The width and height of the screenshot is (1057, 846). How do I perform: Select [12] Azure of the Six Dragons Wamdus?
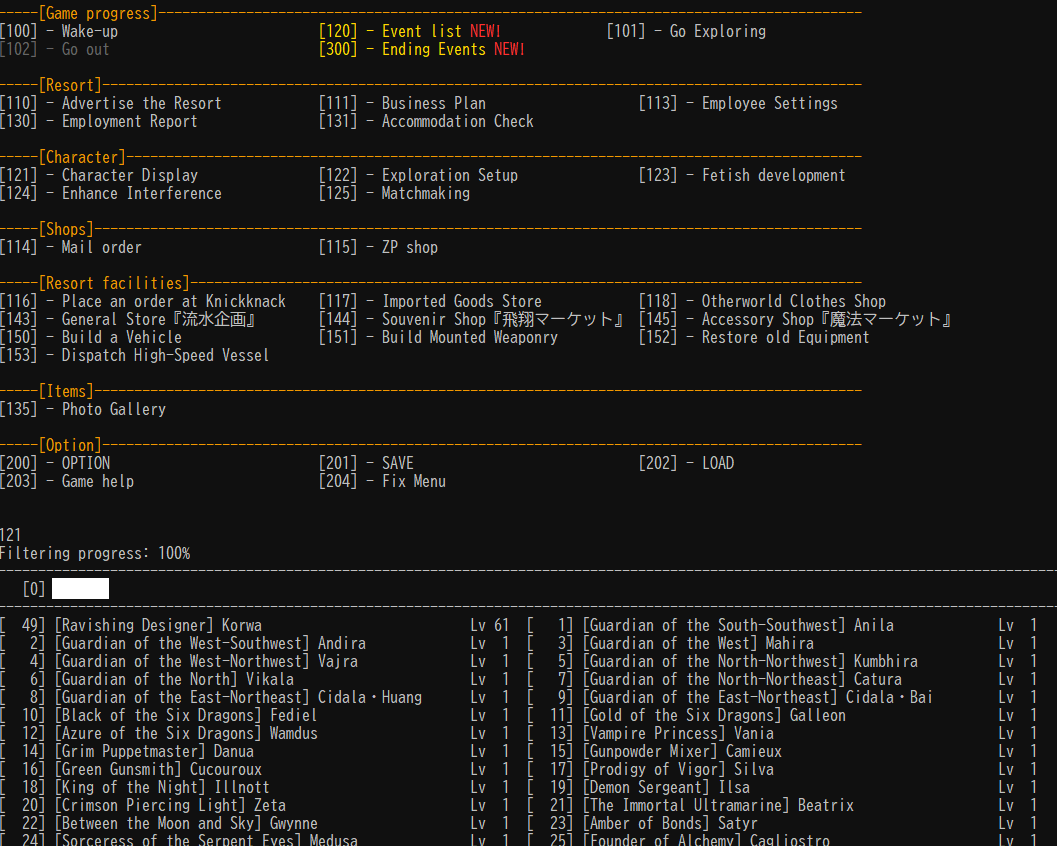click(254, 733)
